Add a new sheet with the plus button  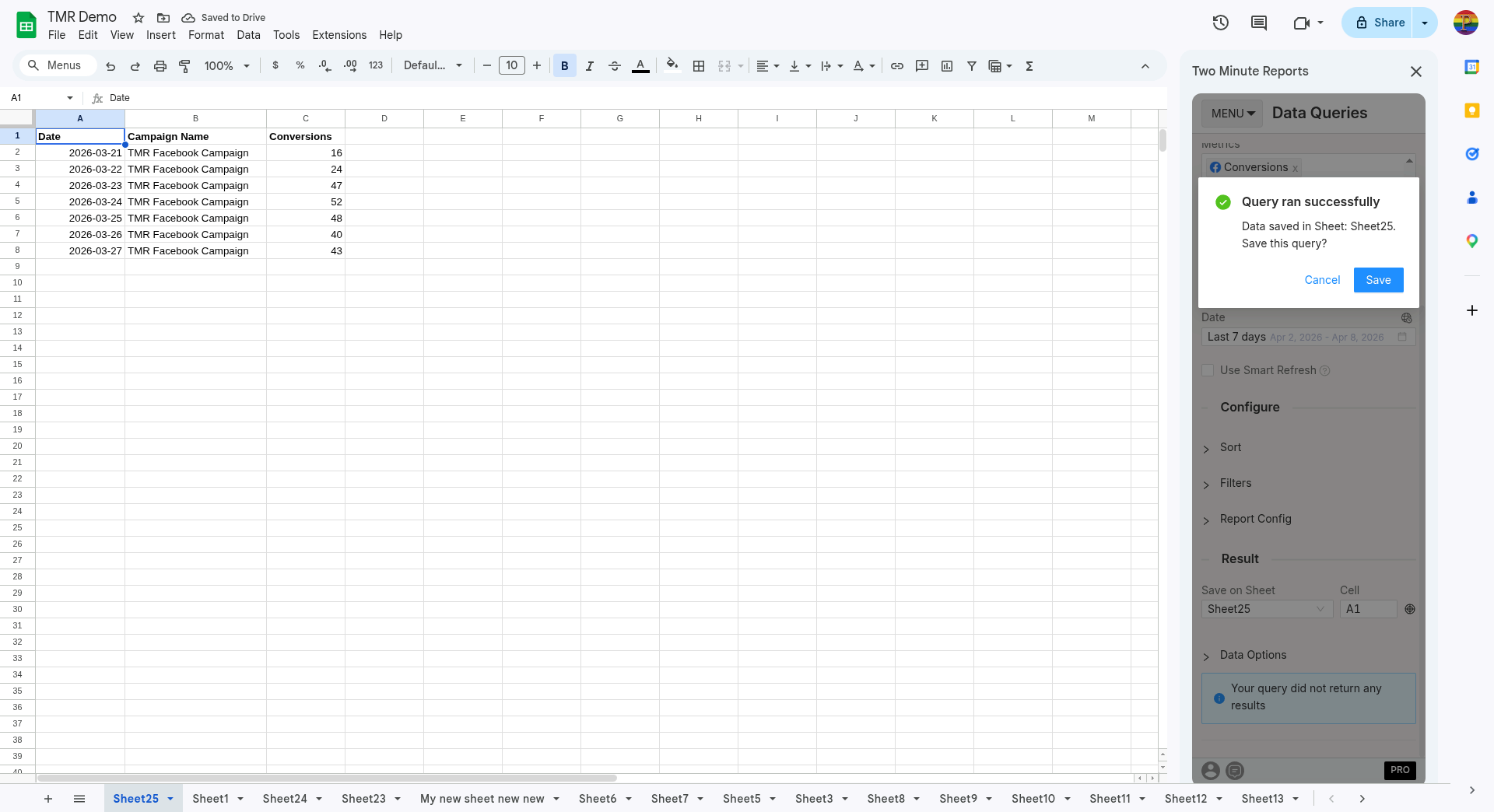(x=48, y=799)
